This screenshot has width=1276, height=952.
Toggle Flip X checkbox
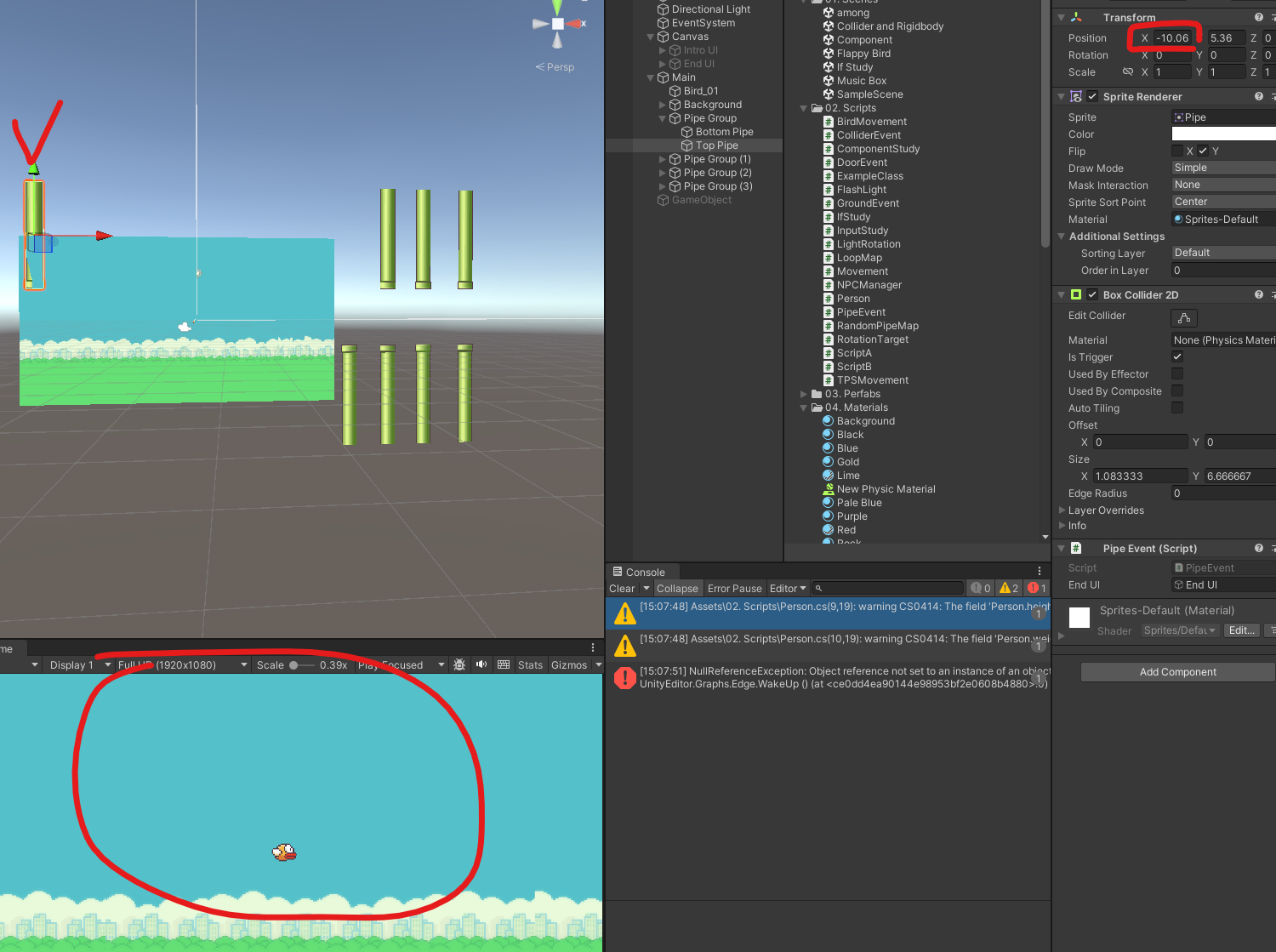coord(1177,151)
